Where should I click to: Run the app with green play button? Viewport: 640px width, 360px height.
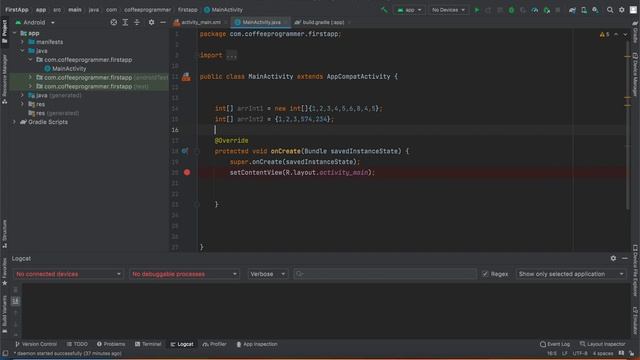click(476, 10)
